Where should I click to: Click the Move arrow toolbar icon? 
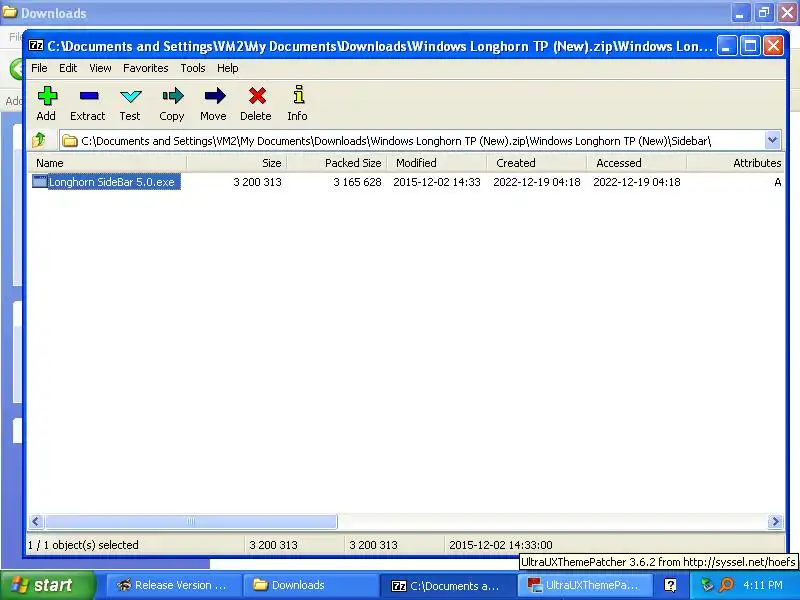[214, 95]
